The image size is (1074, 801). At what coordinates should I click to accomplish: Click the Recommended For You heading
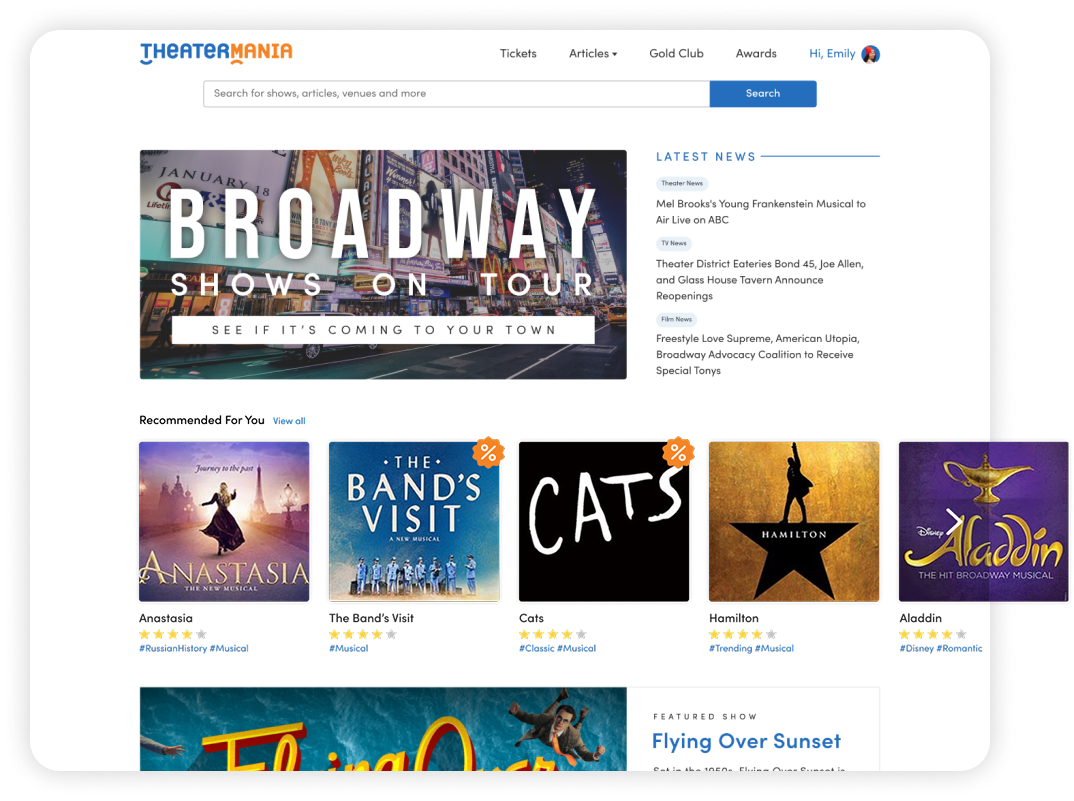point(202,420)
